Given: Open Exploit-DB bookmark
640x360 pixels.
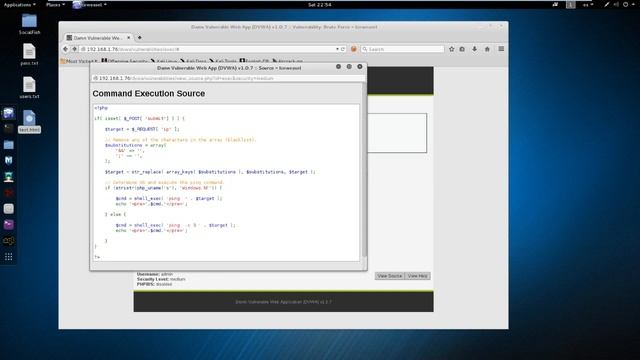Looking at the screenshot, I should (x=254, y=61).
